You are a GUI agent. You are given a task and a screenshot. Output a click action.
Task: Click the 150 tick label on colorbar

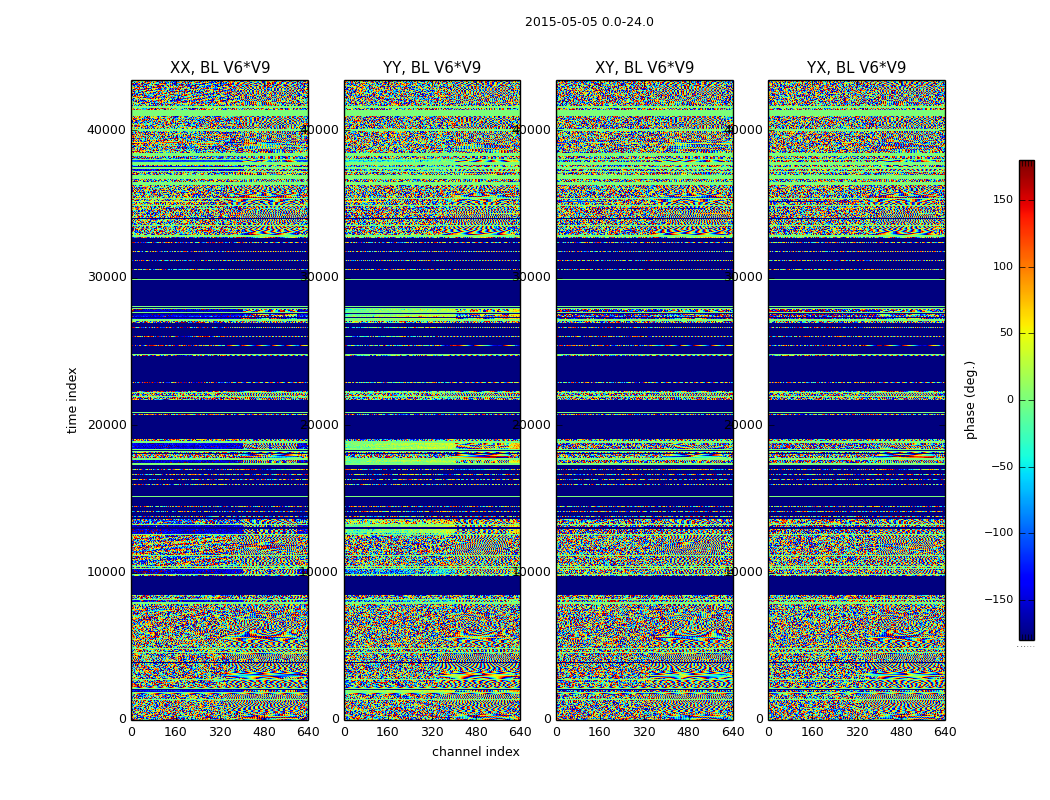1002,200
